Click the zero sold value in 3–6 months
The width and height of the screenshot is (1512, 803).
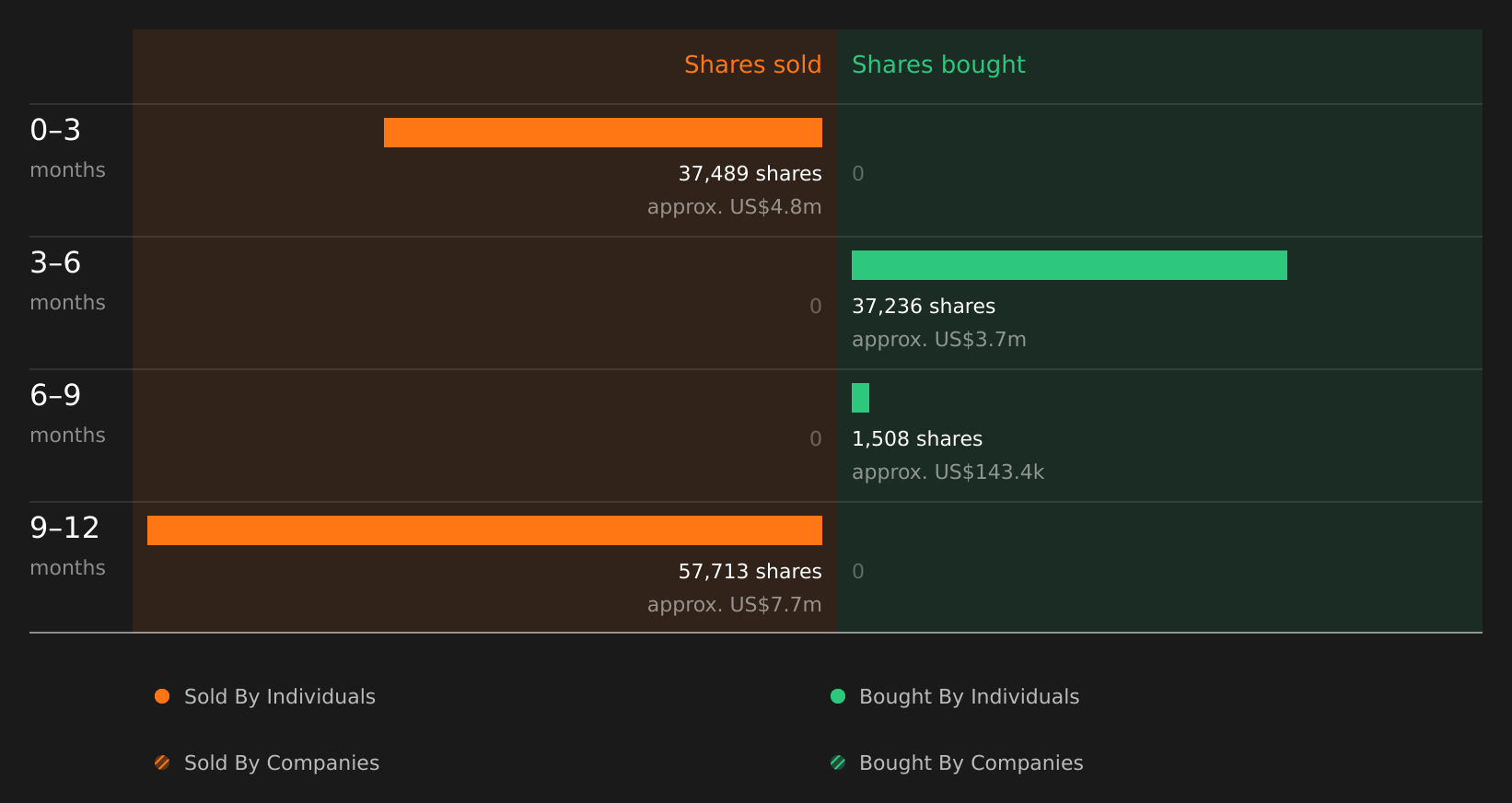(816, 307)
